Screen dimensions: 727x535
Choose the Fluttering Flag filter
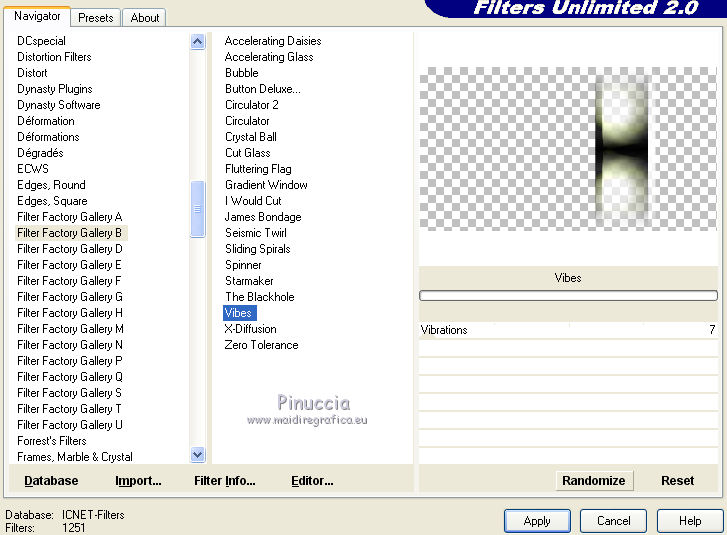[258, 169]
